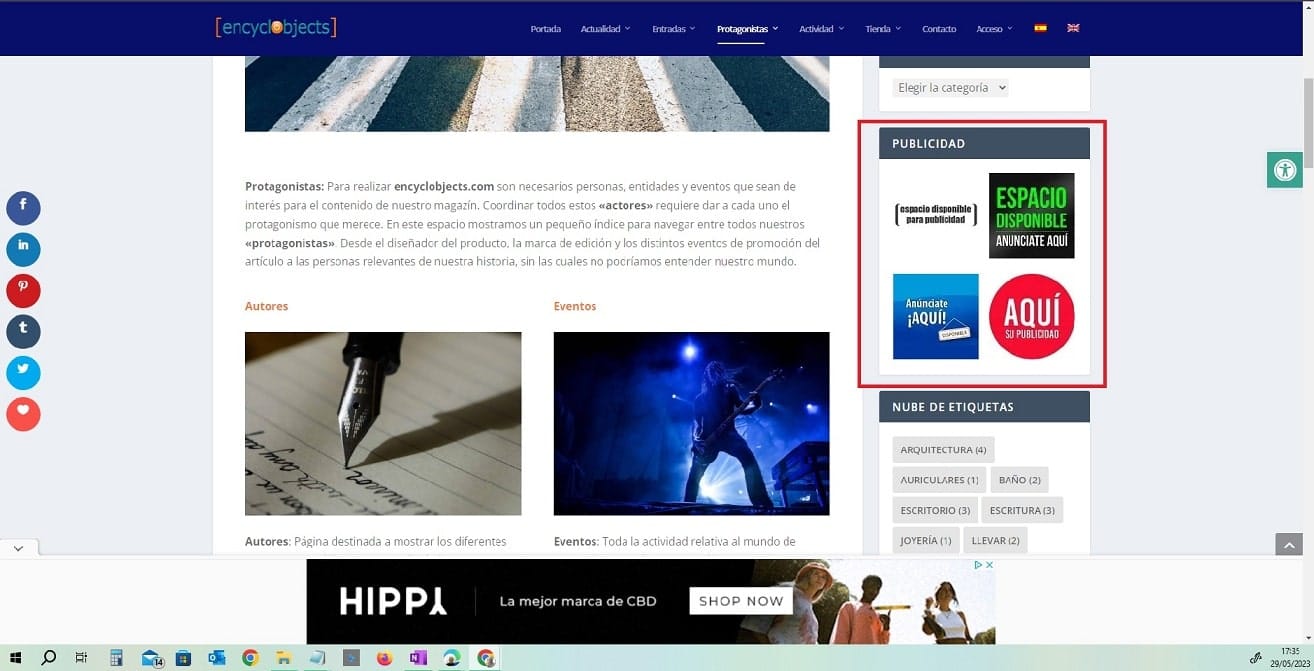Switch site language with Spanish flag

(1040, 28)
